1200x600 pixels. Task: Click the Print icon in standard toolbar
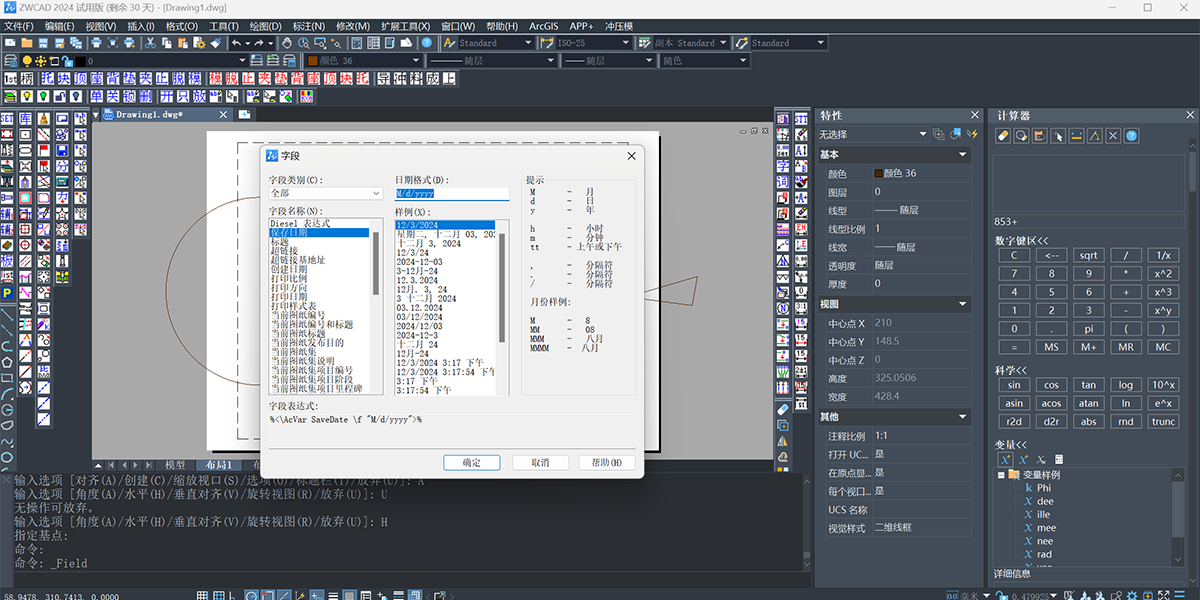[96, 43]
